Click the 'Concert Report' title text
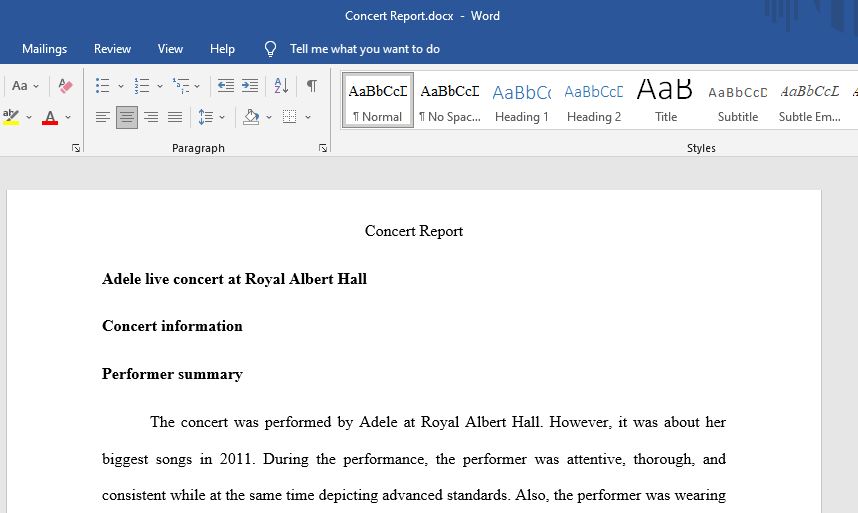This screenshot has height=513, width=858. point(414,231)
